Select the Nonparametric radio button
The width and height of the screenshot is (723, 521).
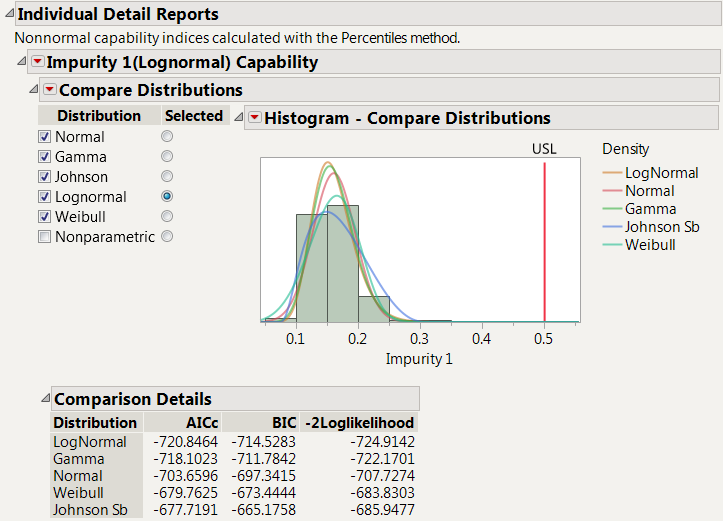coord(167,236)
